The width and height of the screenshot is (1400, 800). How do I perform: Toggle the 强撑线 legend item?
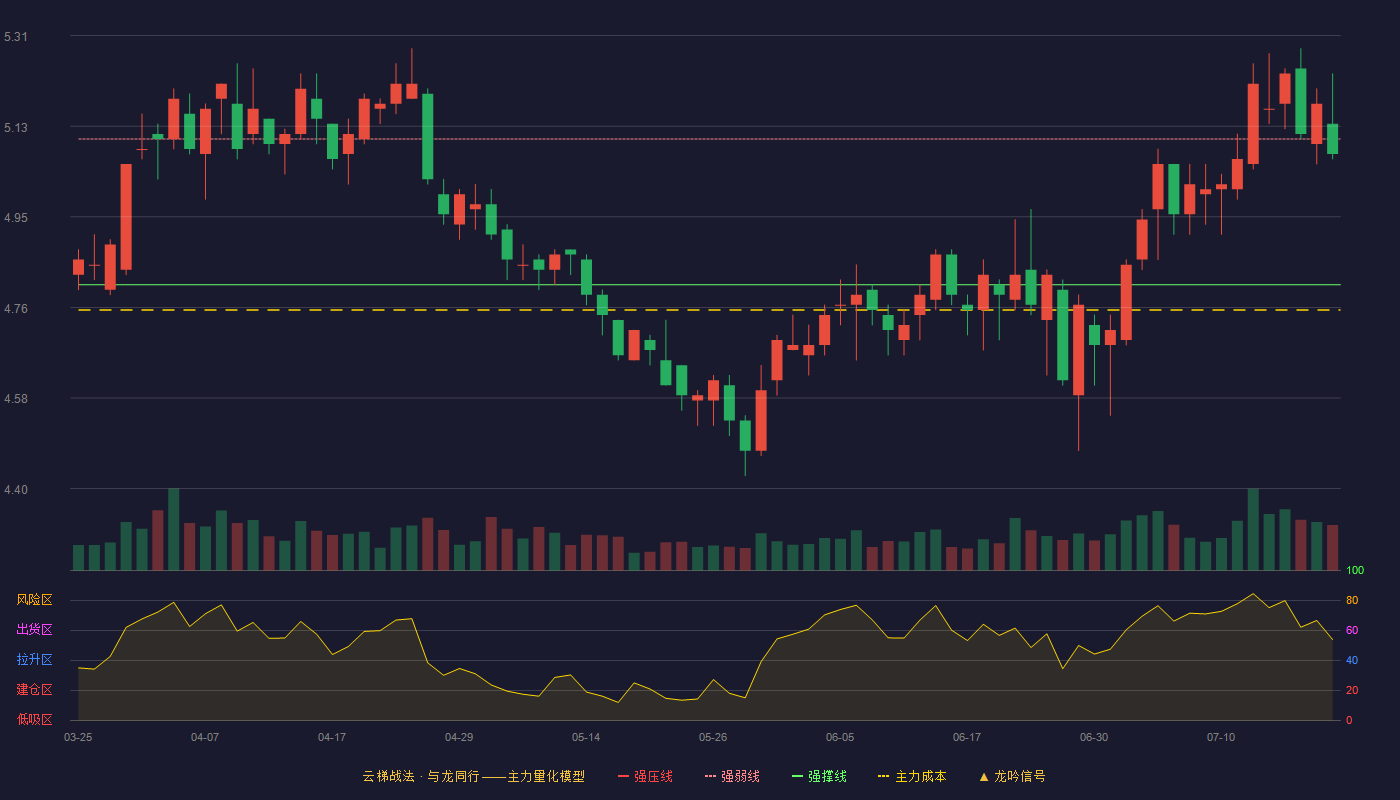pyautogui.click(x=819, y=776)
